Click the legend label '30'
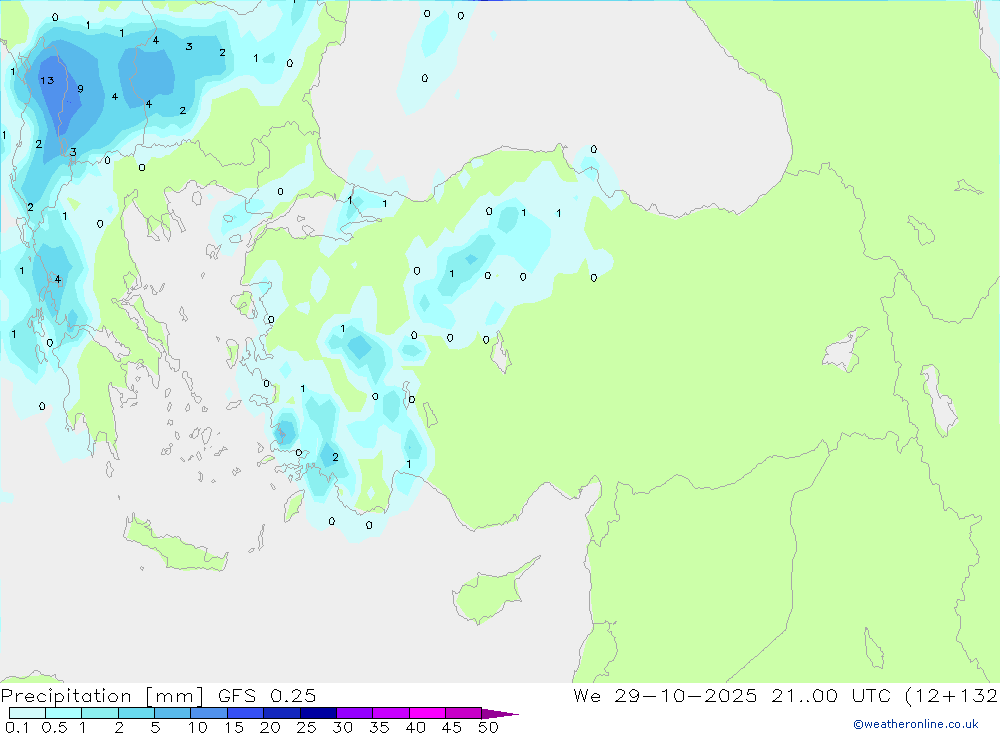Viewport: 1000px width, 733px height. [x=342, y=727]
